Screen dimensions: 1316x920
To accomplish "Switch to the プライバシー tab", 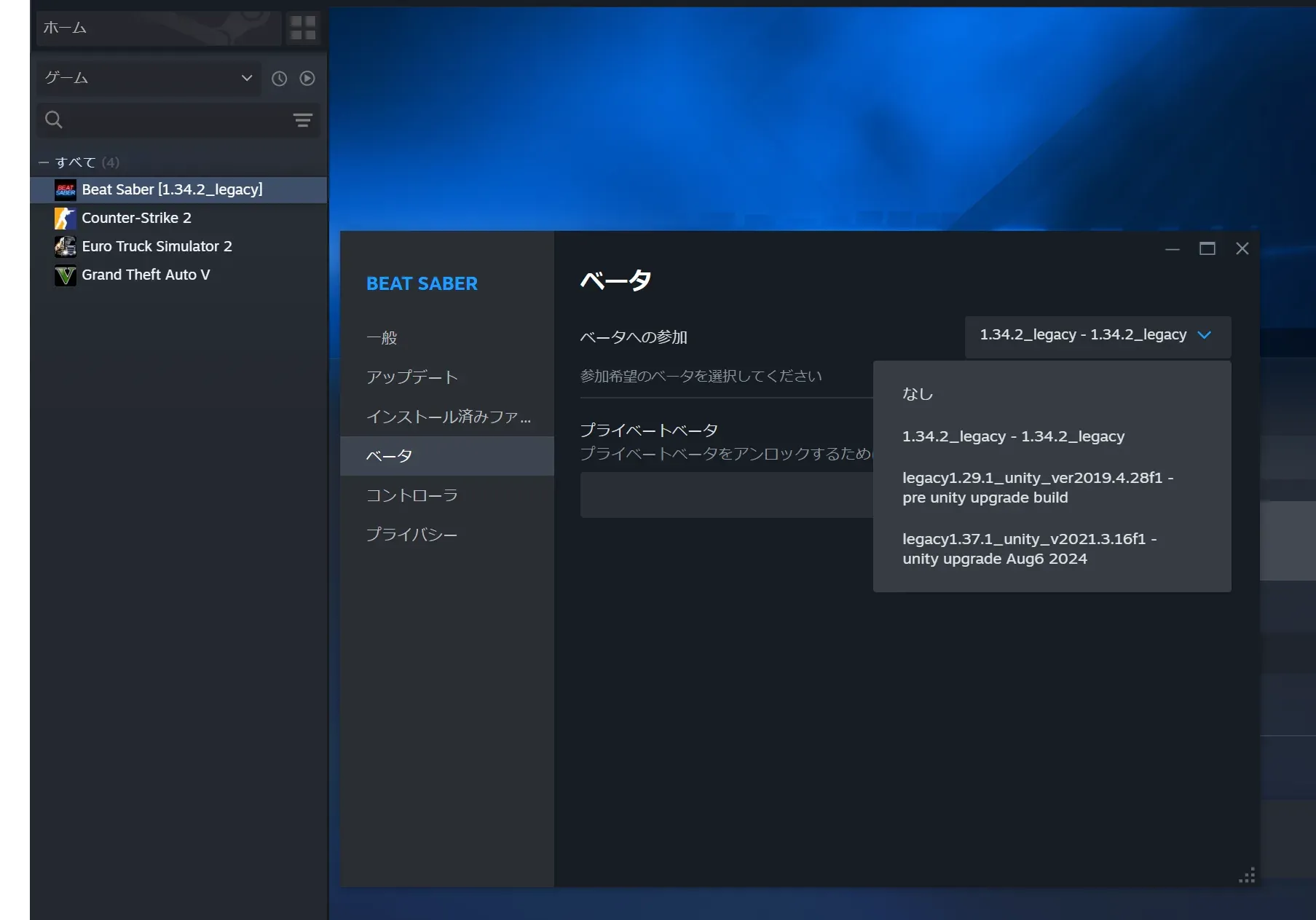I will (x=412, y=533).
